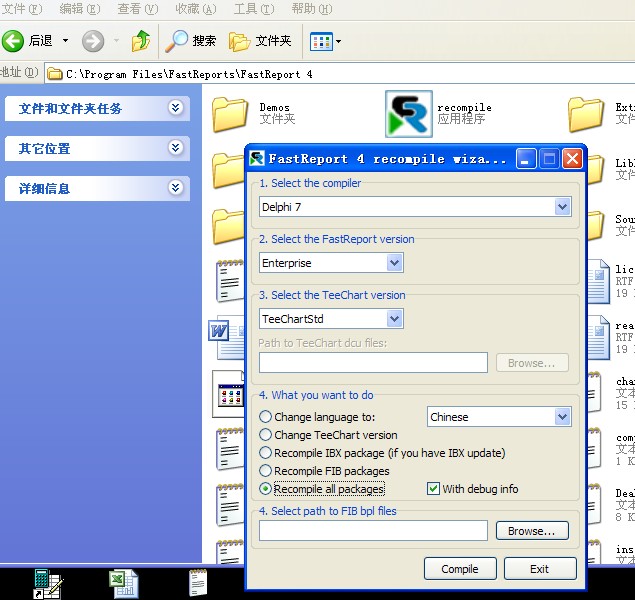
Task: Uncheck the 'With debug info' checkbox
Action: point(433,489)
